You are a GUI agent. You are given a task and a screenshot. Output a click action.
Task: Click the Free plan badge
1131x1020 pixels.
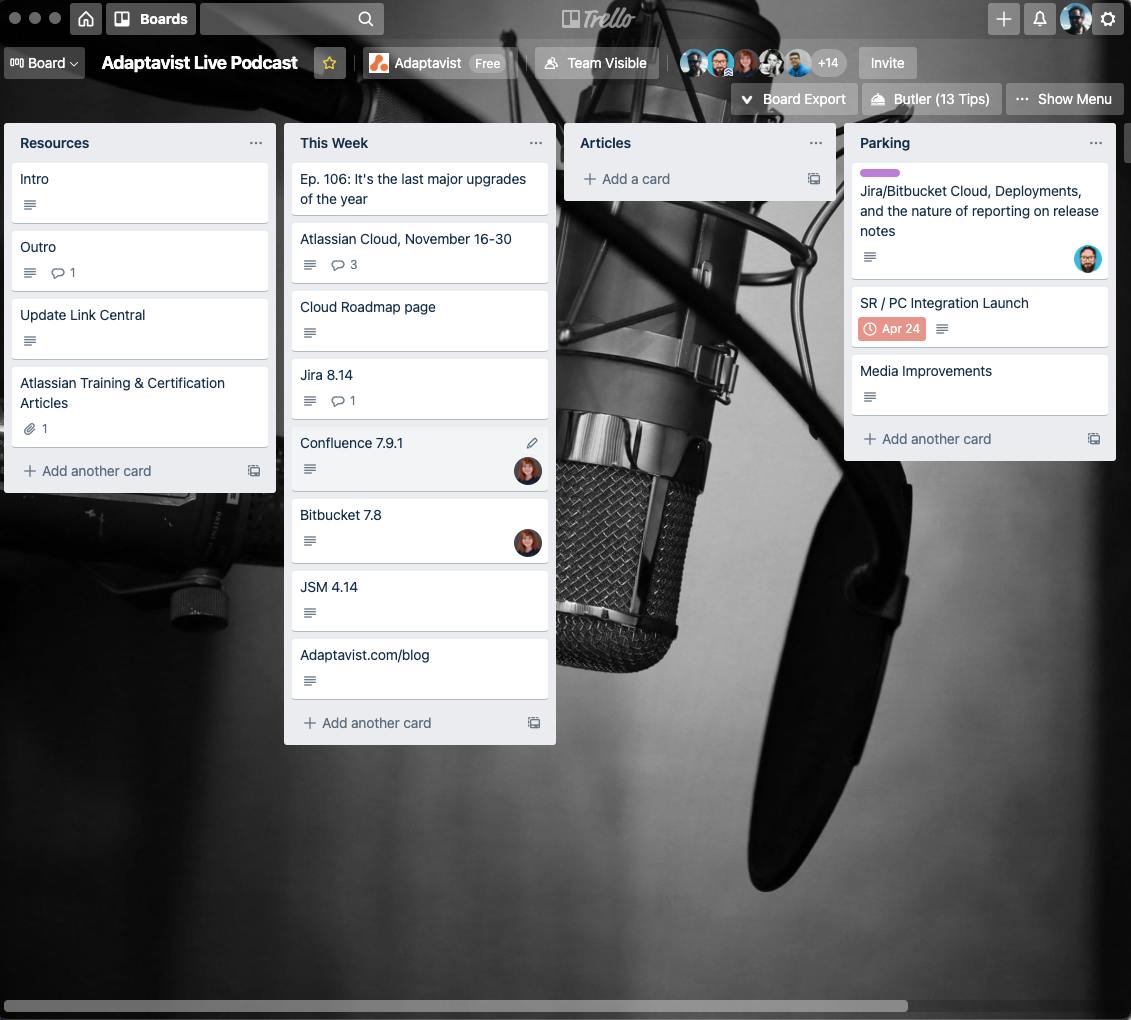pos(488,63)
